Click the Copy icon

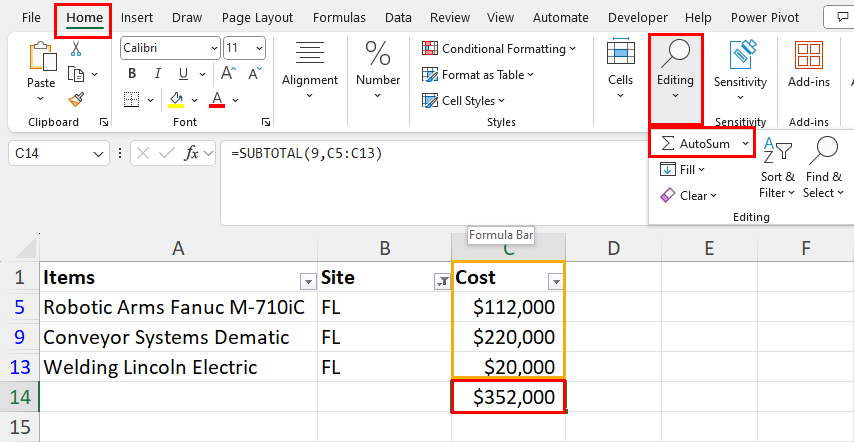coord(76,73)
